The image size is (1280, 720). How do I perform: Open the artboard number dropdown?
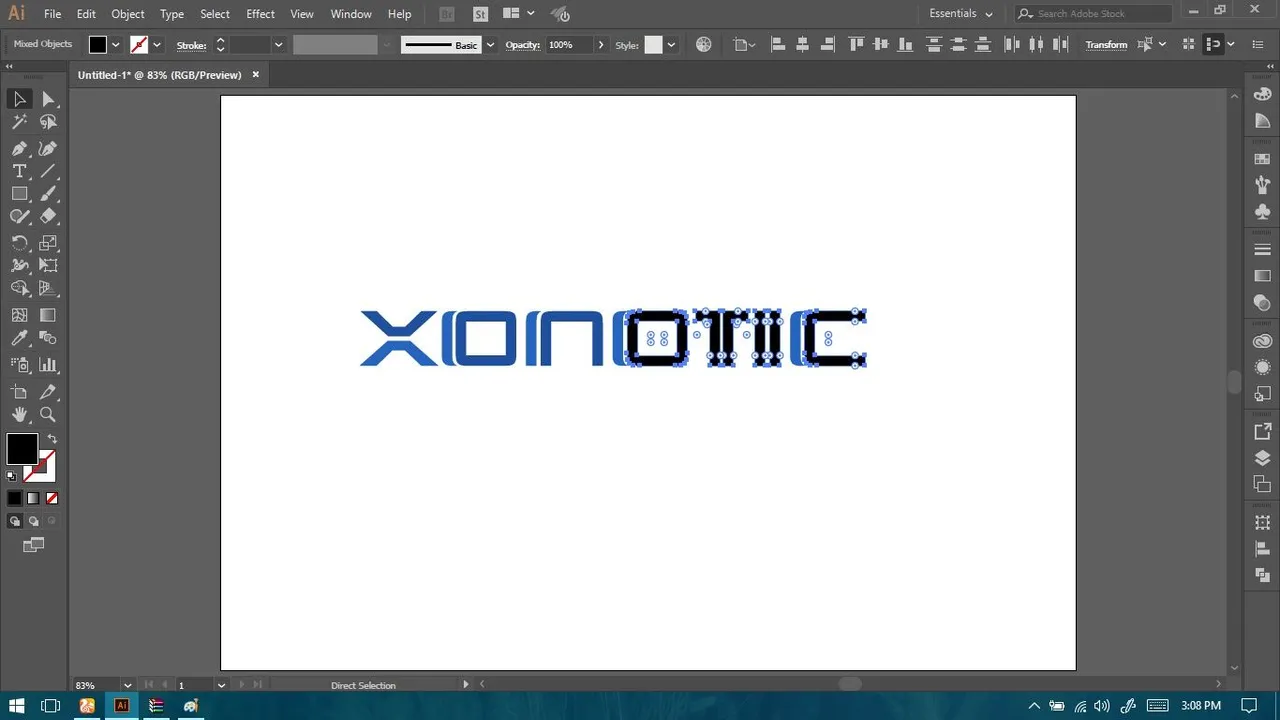pyautogui.click(x=221, y=685)
